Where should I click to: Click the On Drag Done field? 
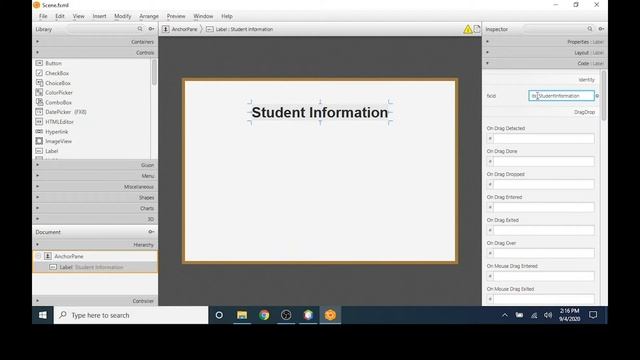pyautogui.click(x=544, y=161)
